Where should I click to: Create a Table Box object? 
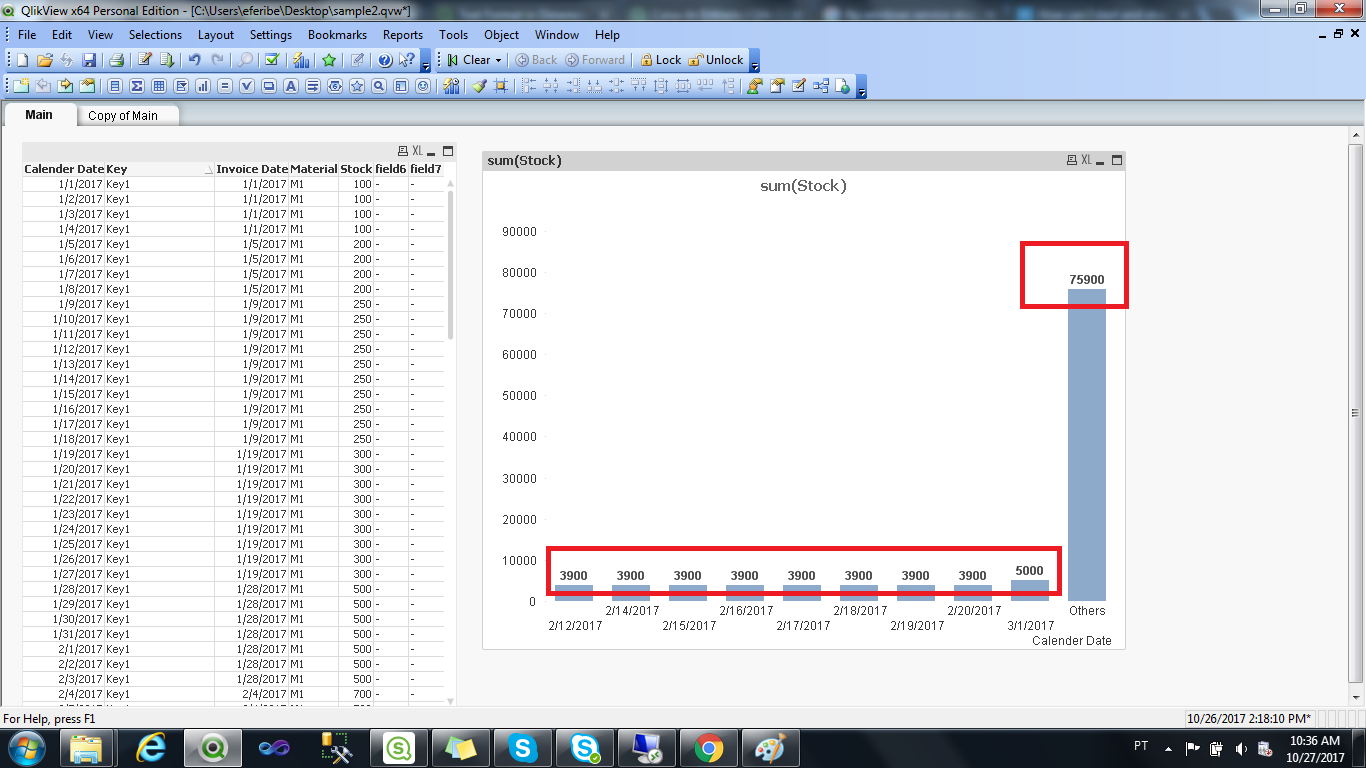coord(159,86)
